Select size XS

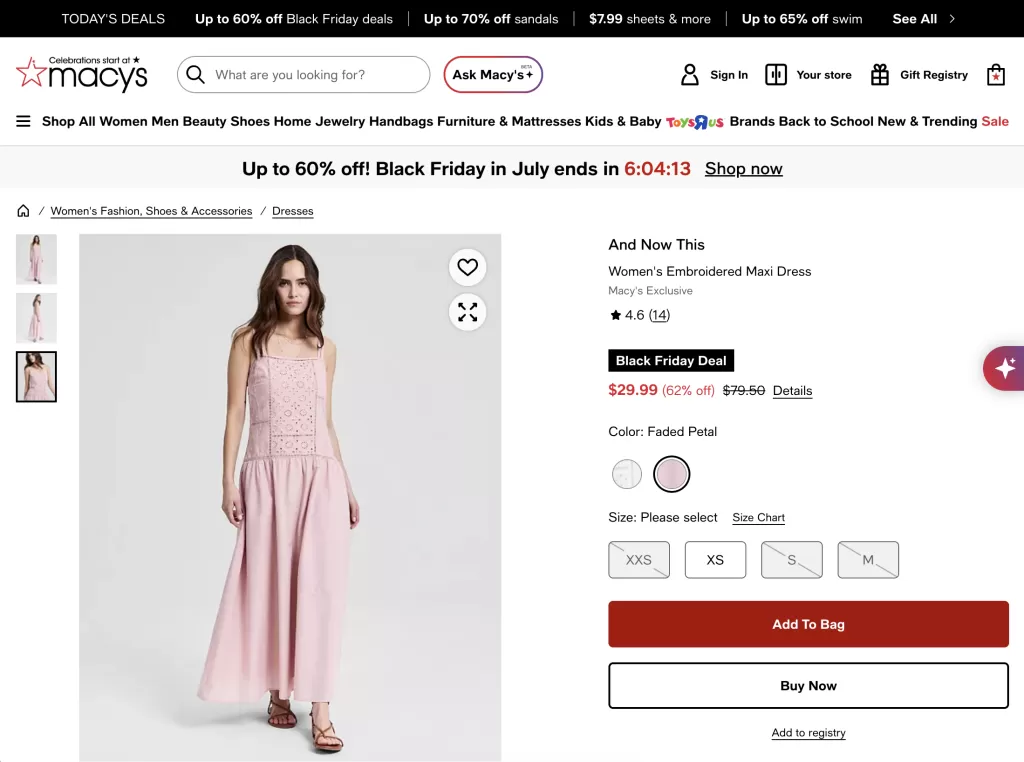click(715, 560)
